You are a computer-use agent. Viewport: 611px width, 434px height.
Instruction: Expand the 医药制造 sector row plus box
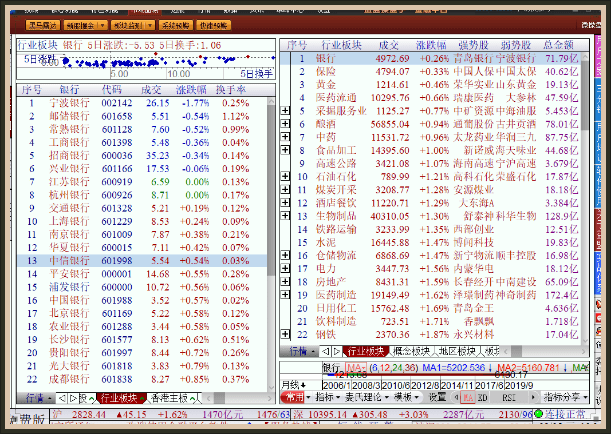(285, 295)
